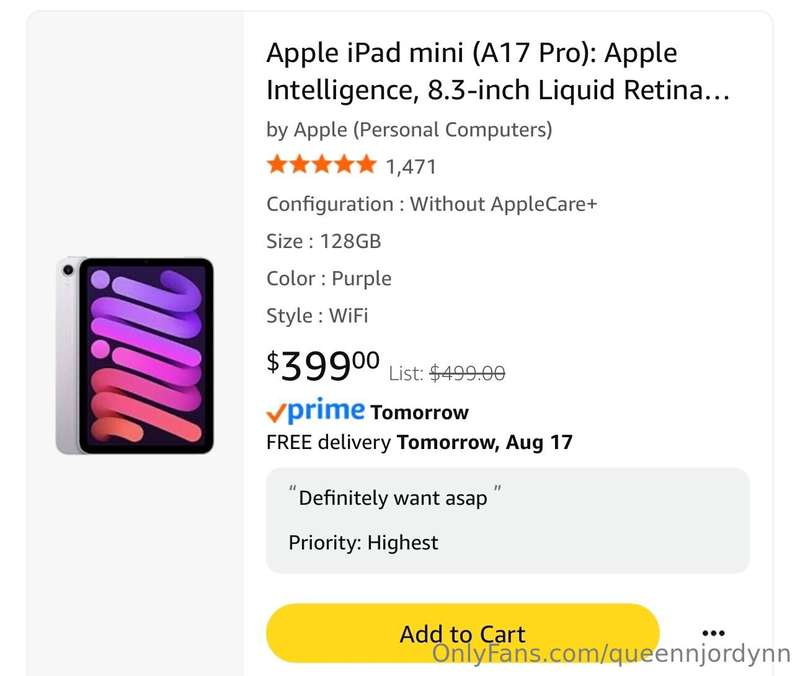Viewport: 800px width, 676px height.
Task: Click the five-star rating icons
Action: click(x=321, y=164)
